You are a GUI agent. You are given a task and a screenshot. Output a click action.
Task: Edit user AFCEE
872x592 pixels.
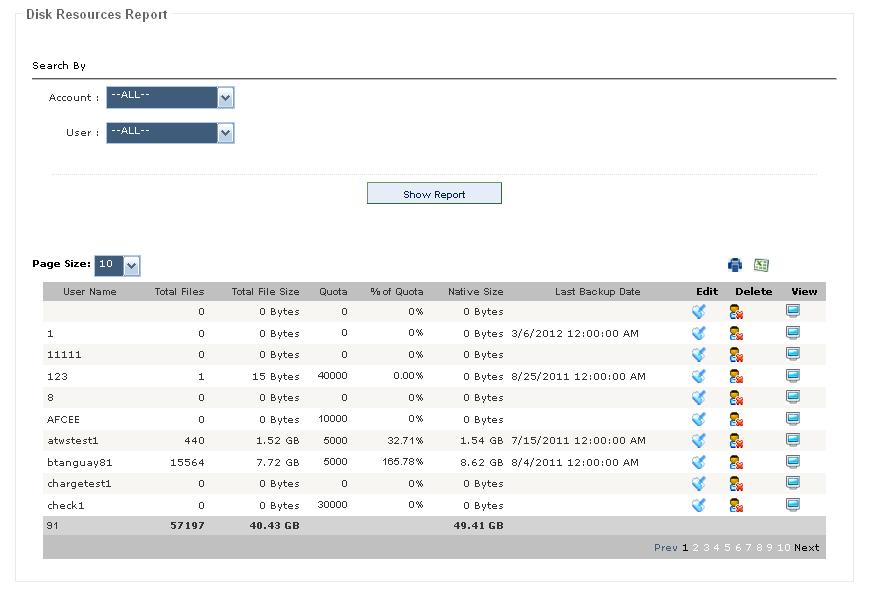[699, 419]
